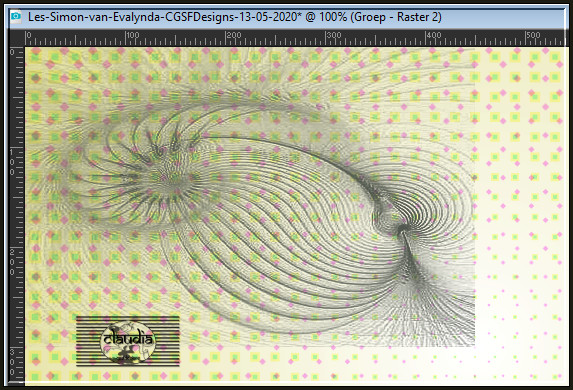Click the 100 mark on horizontal ruler

132,35
